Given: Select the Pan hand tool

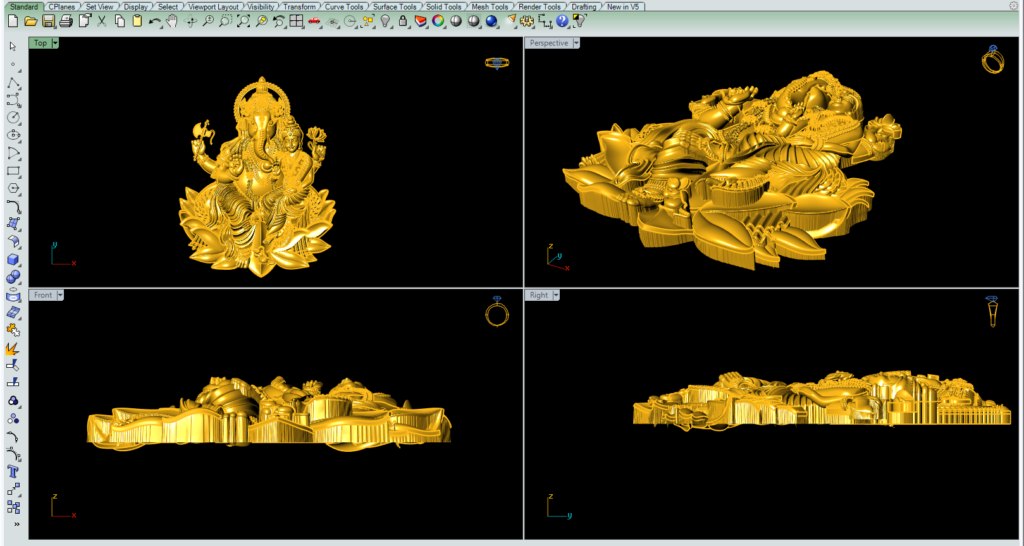Looking at the screenshot, I should [172, 22].
